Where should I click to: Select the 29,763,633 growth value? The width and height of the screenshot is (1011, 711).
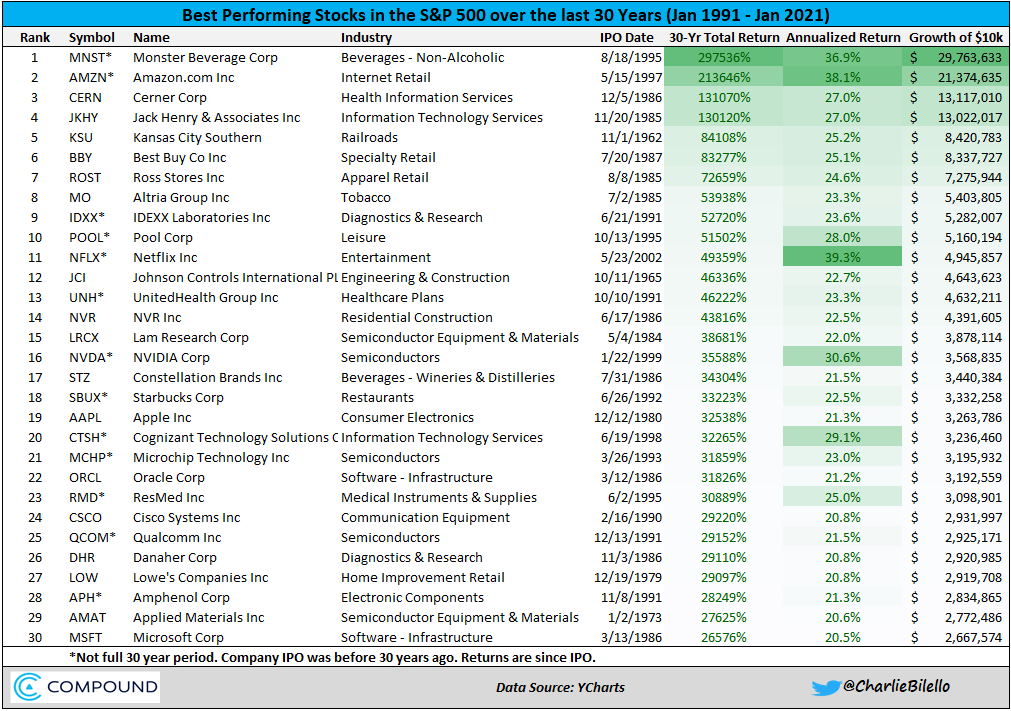[970, 57]
